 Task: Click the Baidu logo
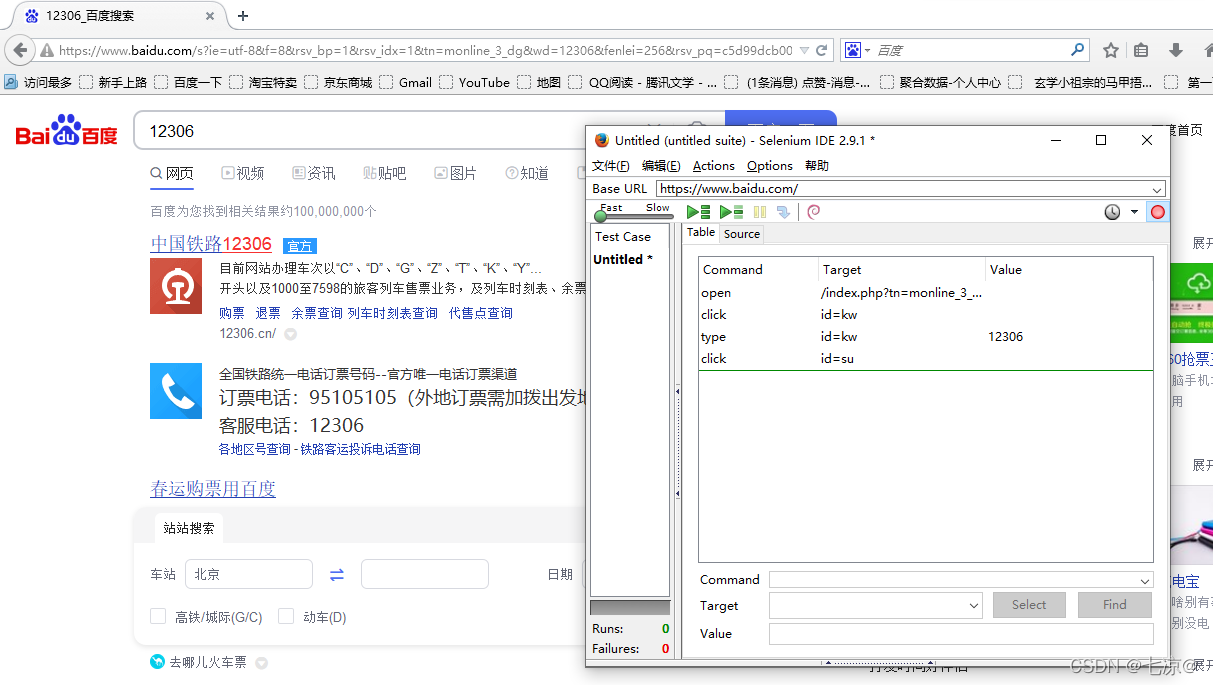[66, 131]
